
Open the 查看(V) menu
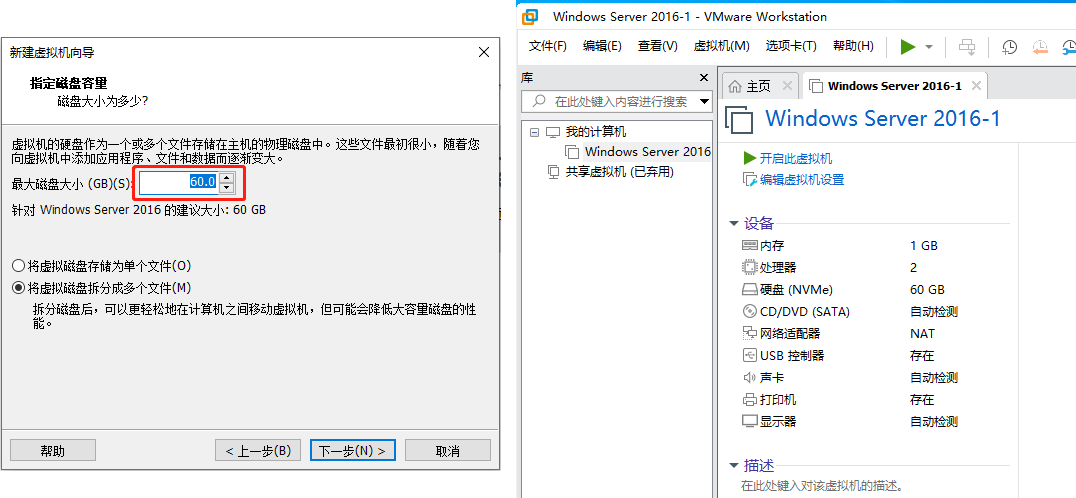(657, 46)
